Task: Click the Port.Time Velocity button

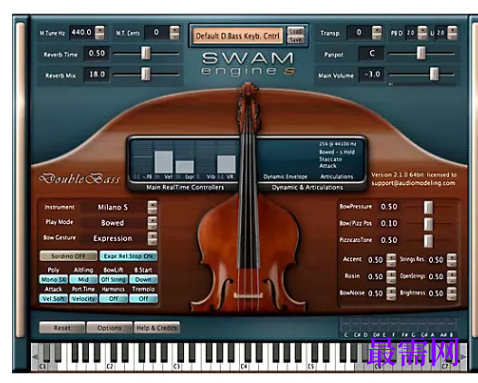Action: coord(83,299)
